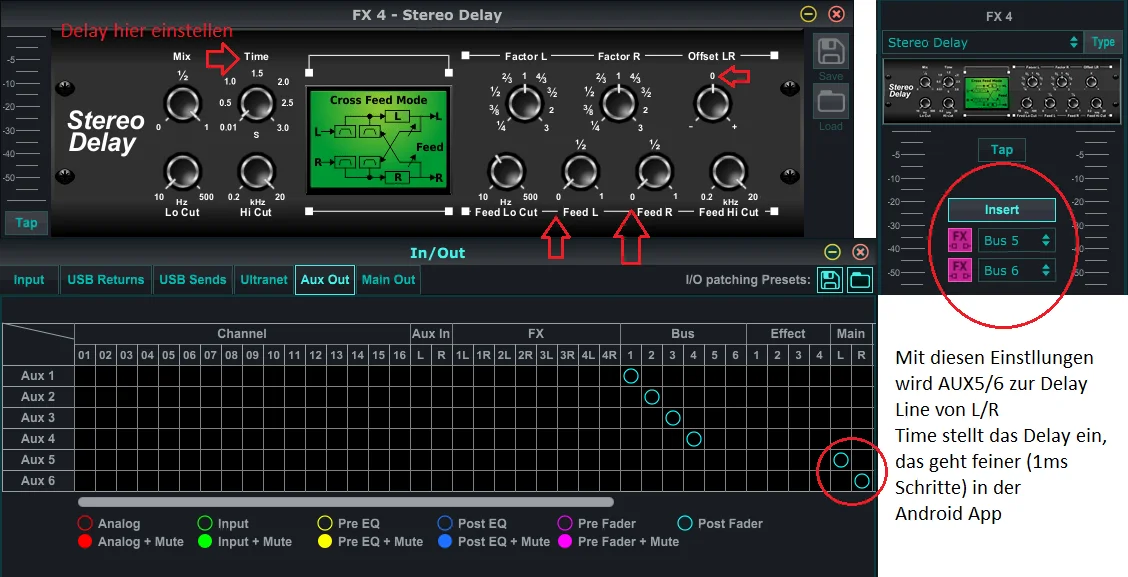Select the Post EQ + Mute tap point
Screen dimensions: 1128x577
click(445, 541)
